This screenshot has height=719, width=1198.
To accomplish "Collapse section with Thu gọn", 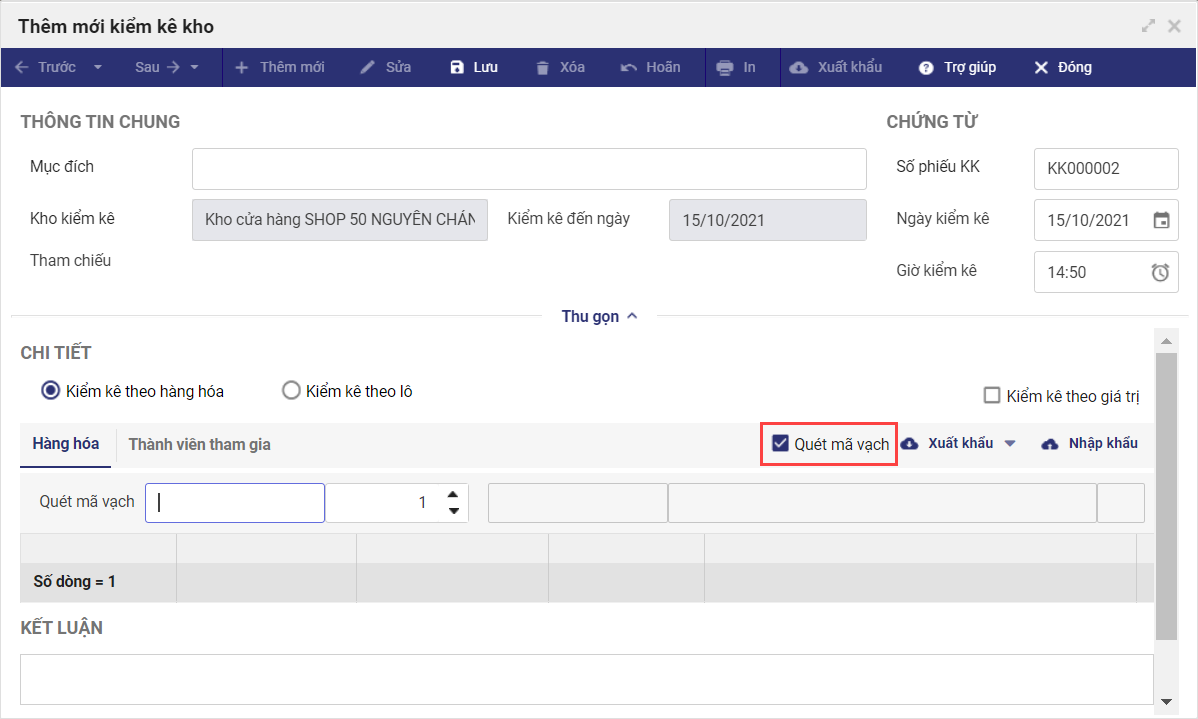I will (599, 316).
